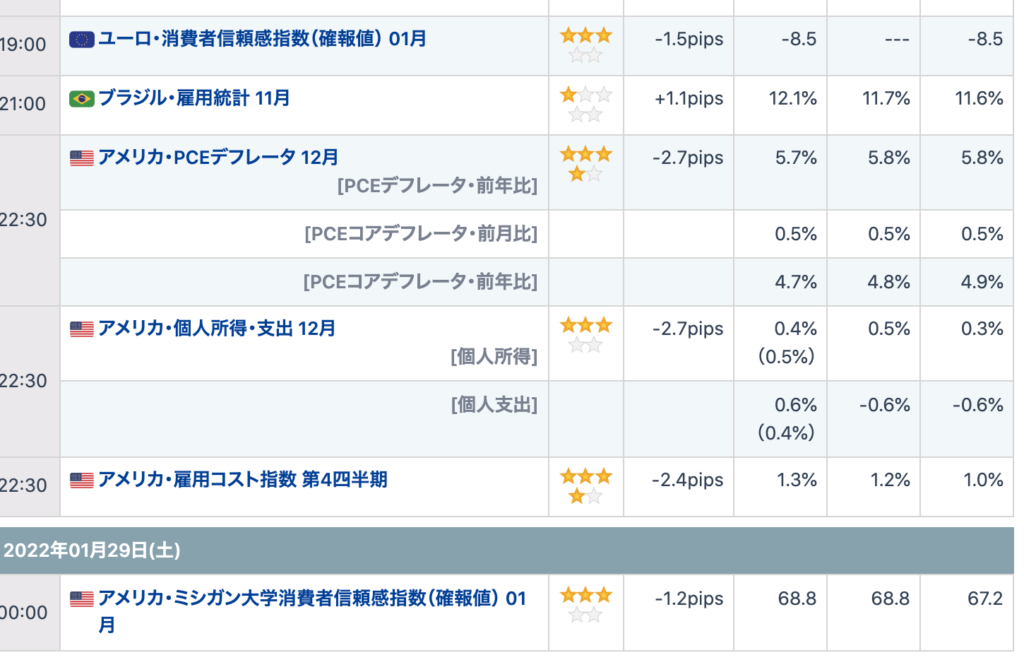Click the star rating for ブラジル・雇用統計
Screen dimensions: 1024x660
(x=586, y=104)
